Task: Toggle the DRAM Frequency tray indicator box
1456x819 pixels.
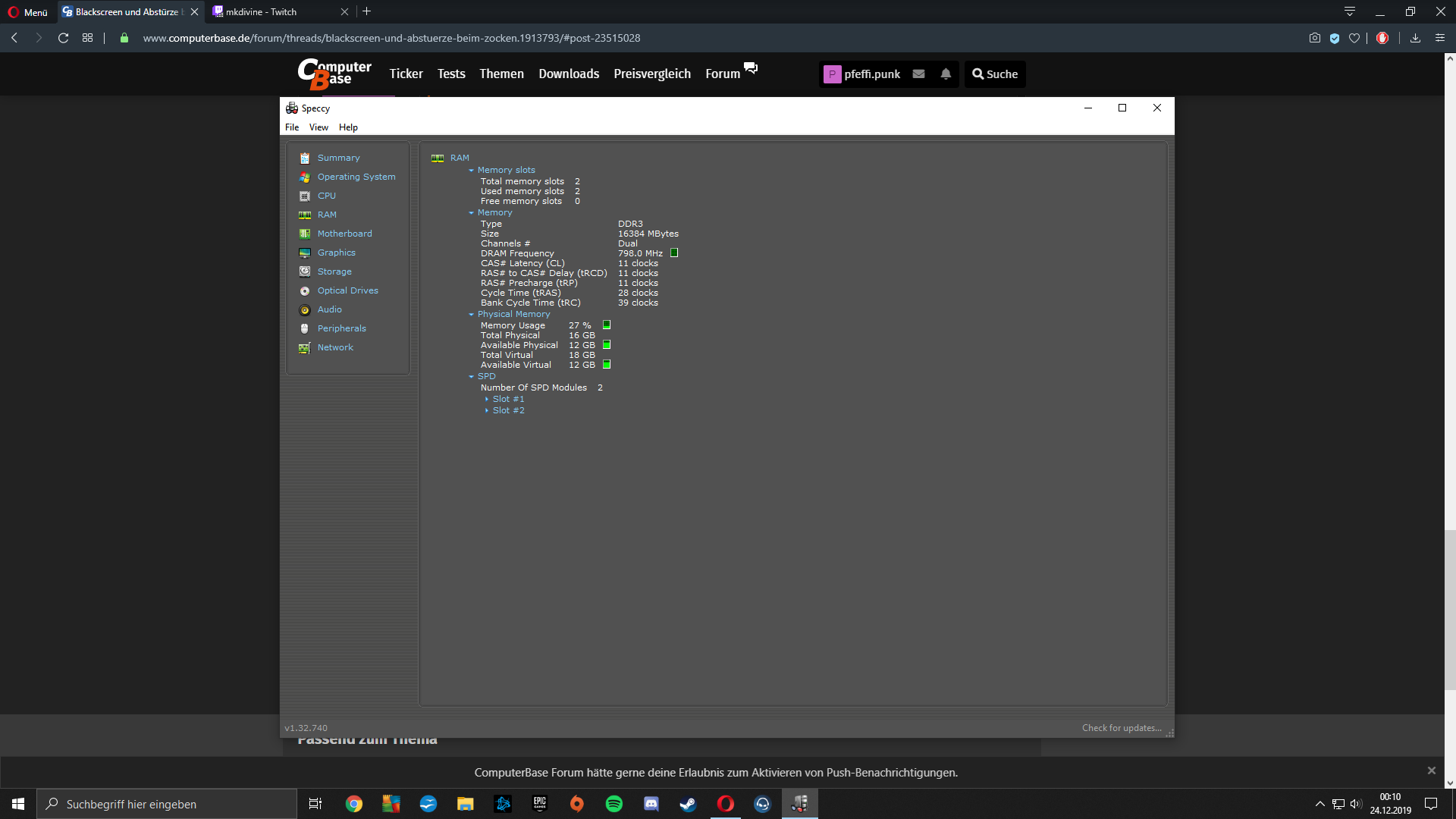Action: coord(674,253)
